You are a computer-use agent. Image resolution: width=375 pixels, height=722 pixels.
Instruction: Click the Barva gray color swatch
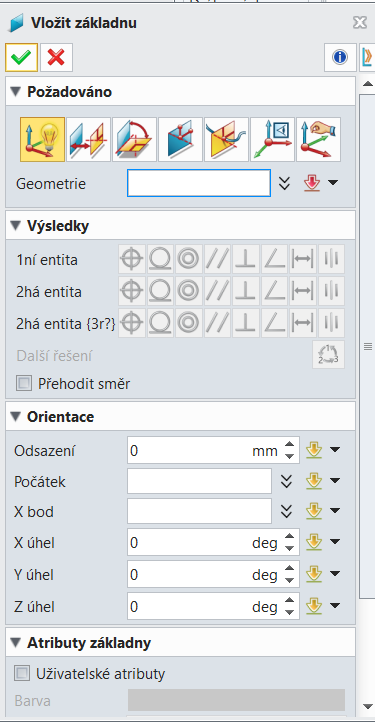pyautogui.click(x=236, y=700)
